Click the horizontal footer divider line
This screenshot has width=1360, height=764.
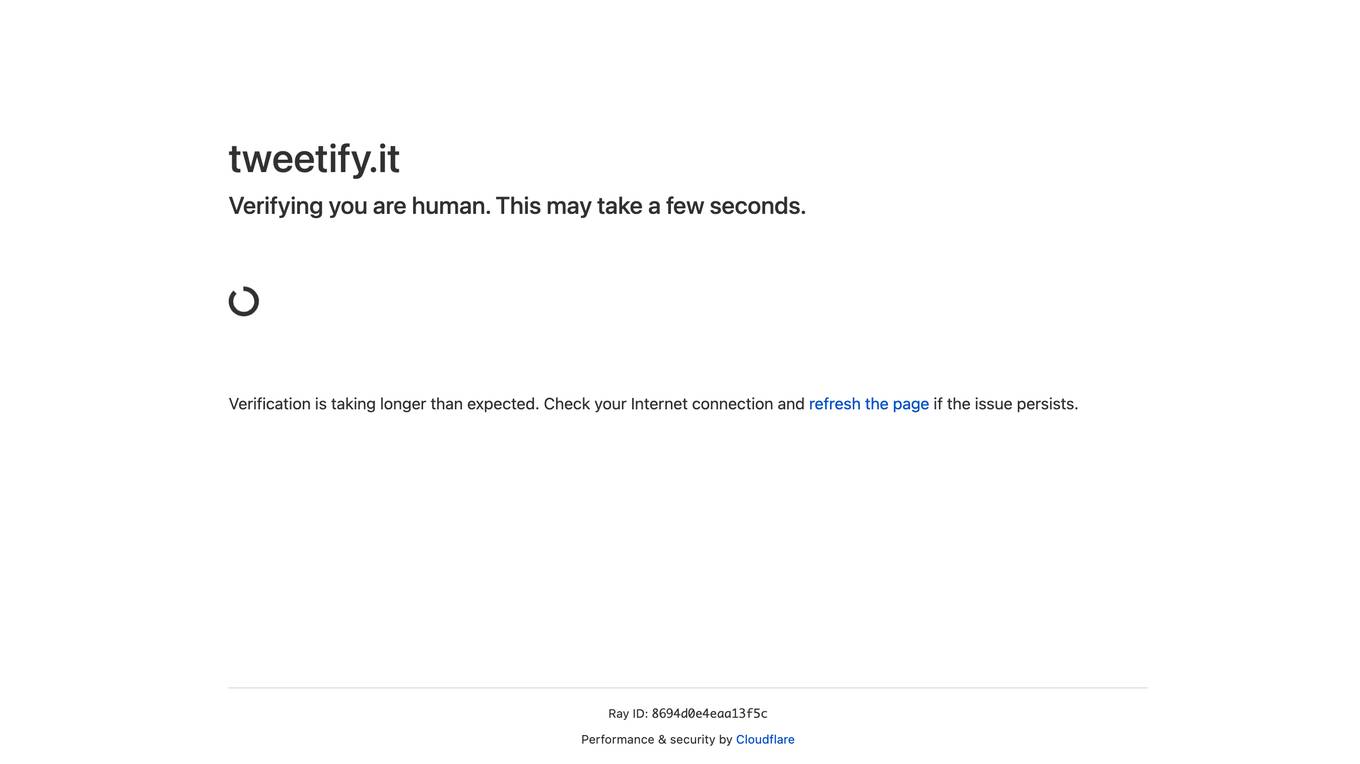click(x=688, y=687)
